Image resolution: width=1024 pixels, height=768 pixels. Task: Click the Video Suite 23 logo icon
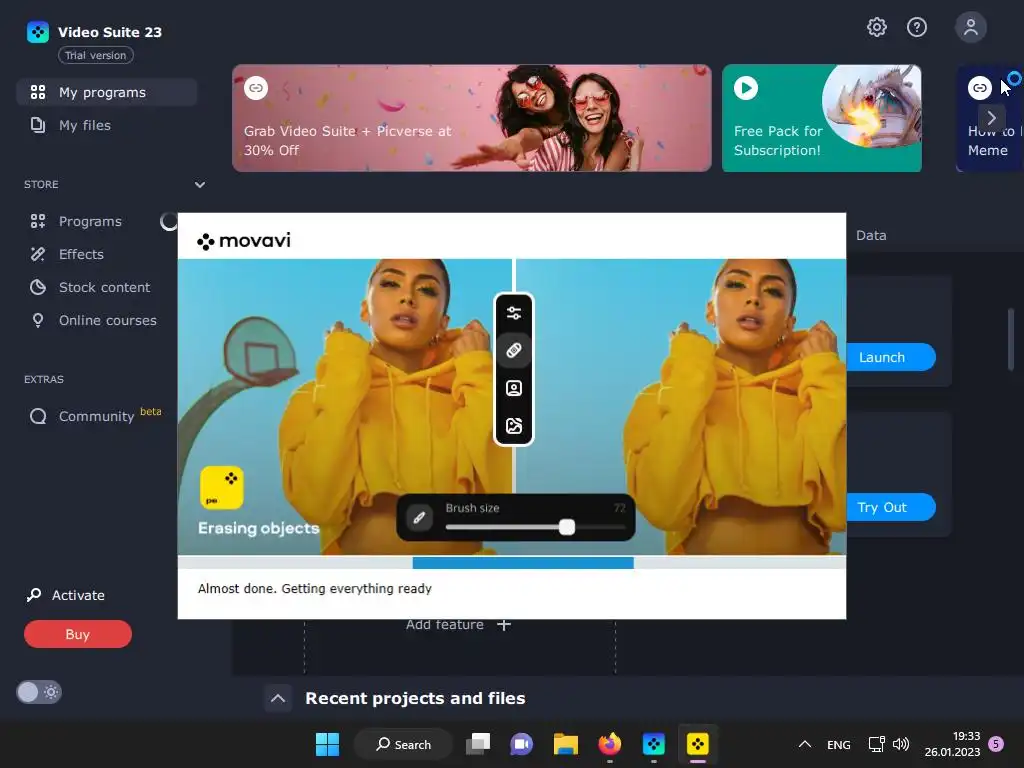38,32
